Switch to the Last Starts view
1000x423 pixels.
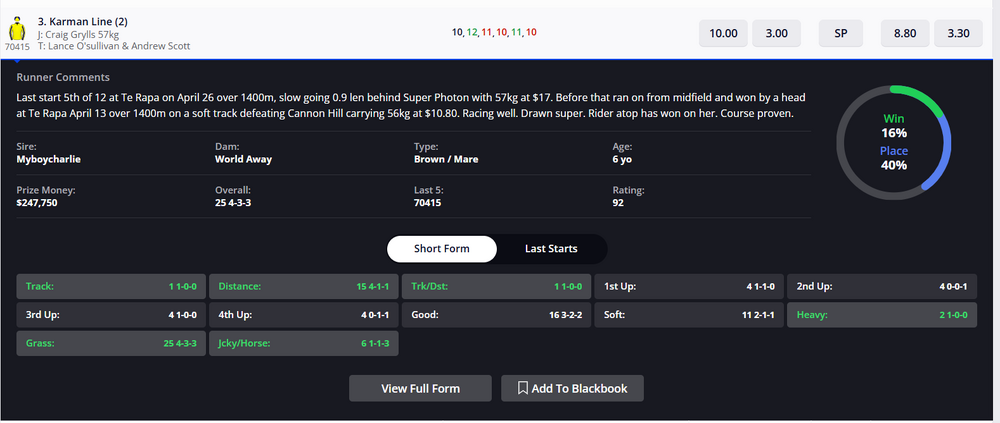point(551,248)
